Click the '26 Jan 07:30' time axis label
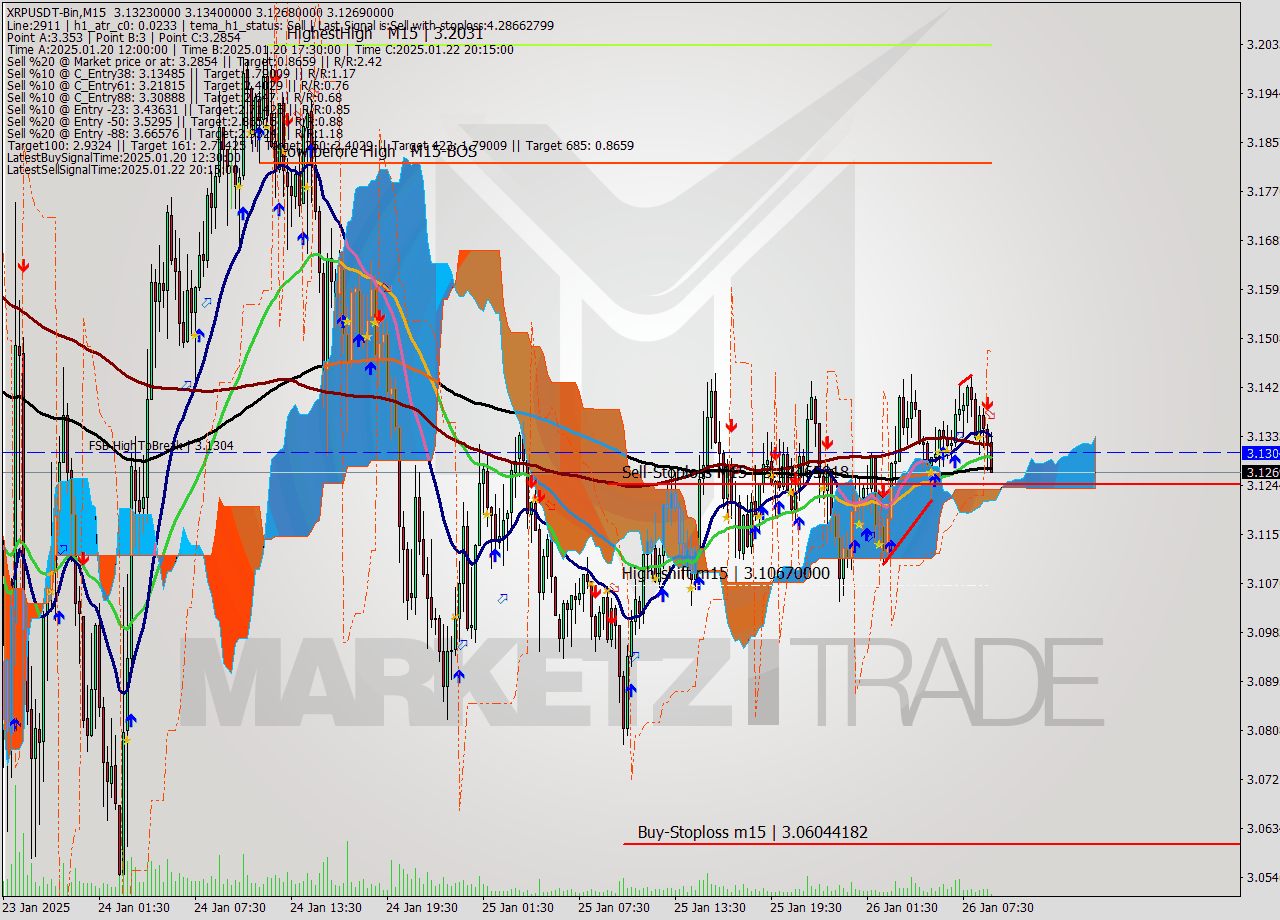The width and height of the screenshot is (1280, 920). pos(997,908)
